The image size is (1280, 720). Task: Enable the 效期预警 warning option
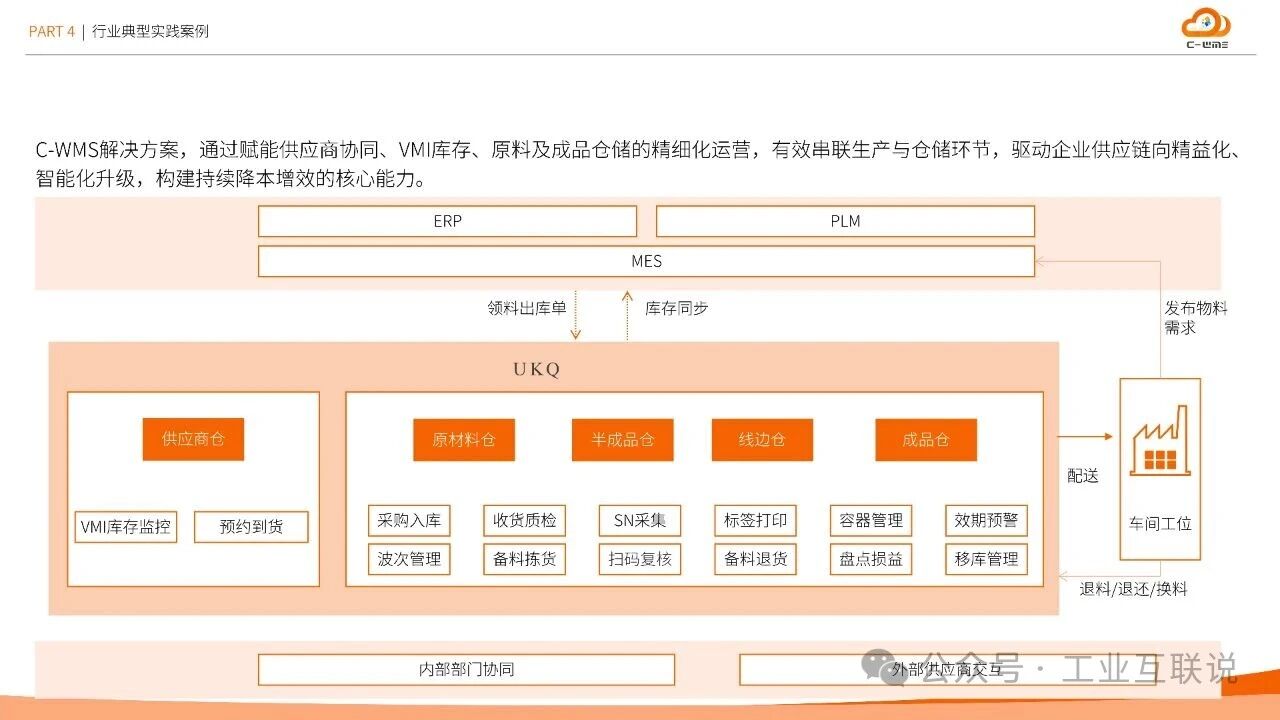click(985, 520)
